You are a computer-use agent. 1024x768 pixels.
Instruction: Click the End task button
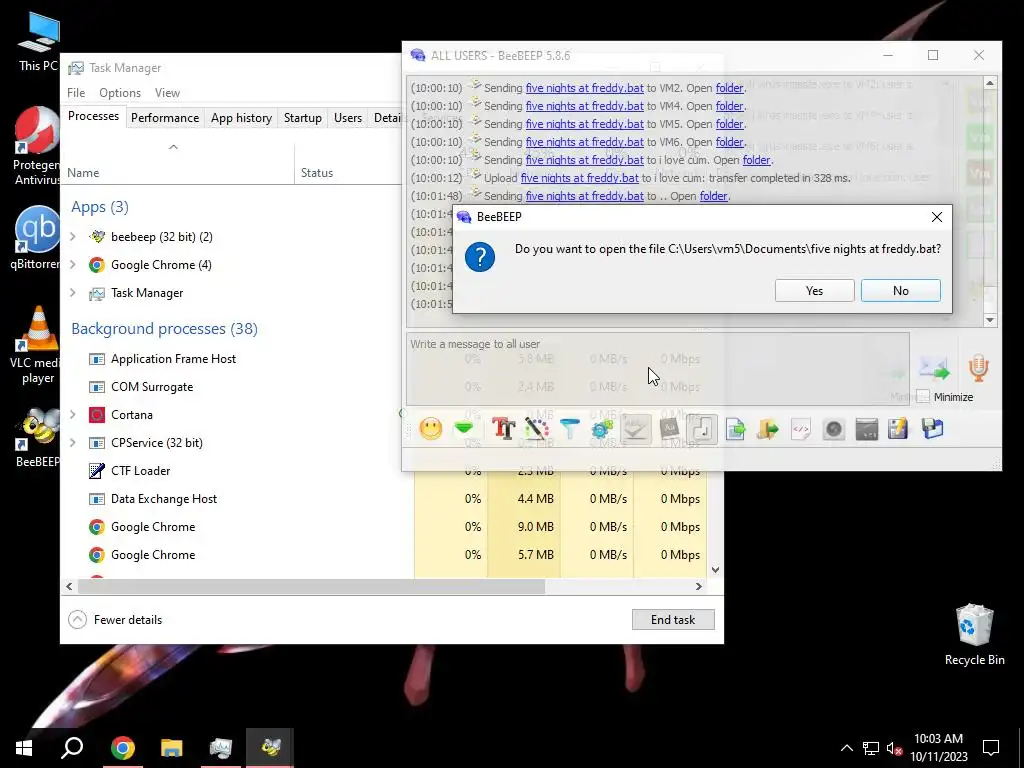(673, 620)
